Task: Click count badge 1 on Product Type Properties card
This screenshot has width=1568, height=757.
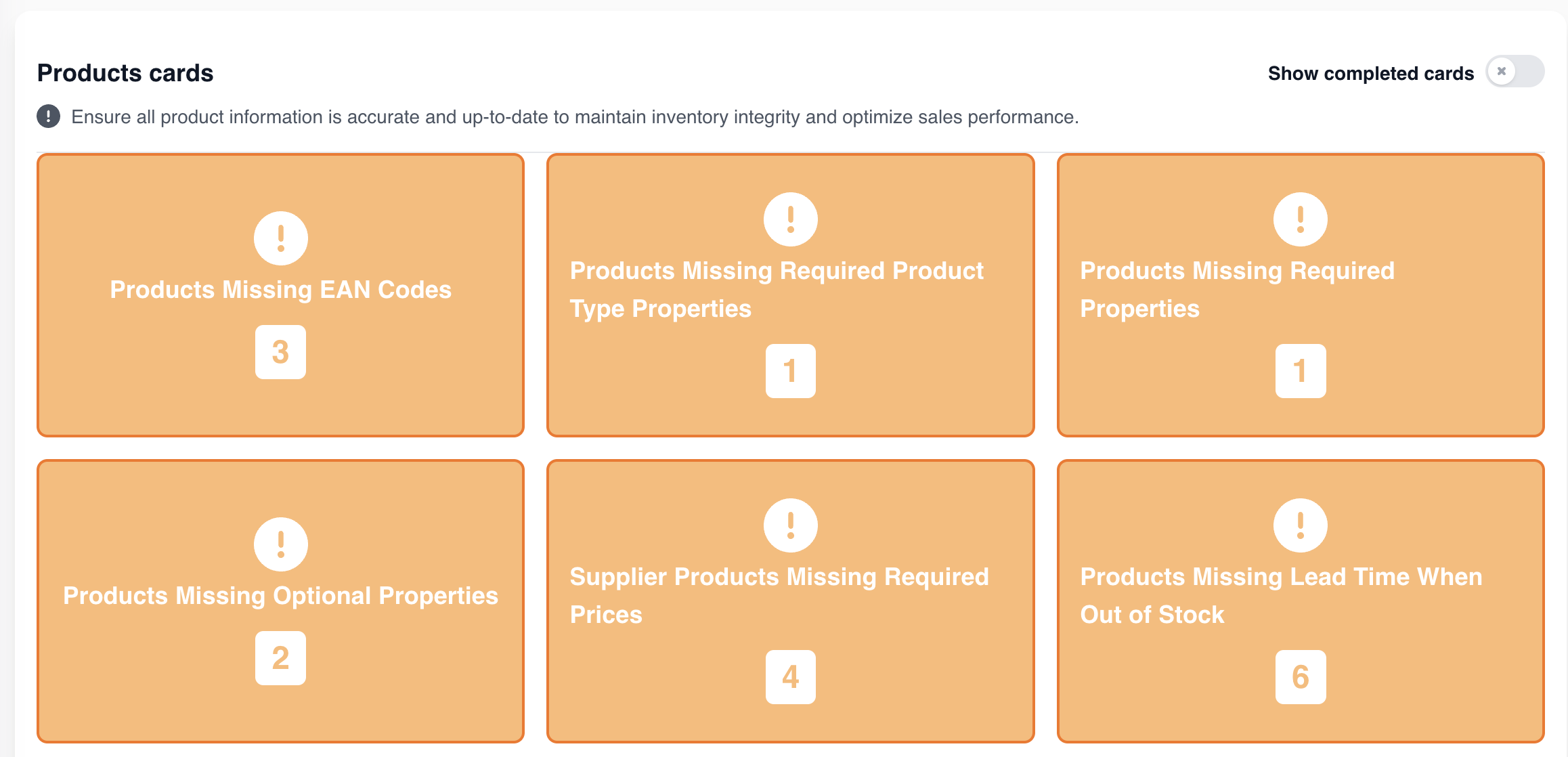Action: click(791, 371)
